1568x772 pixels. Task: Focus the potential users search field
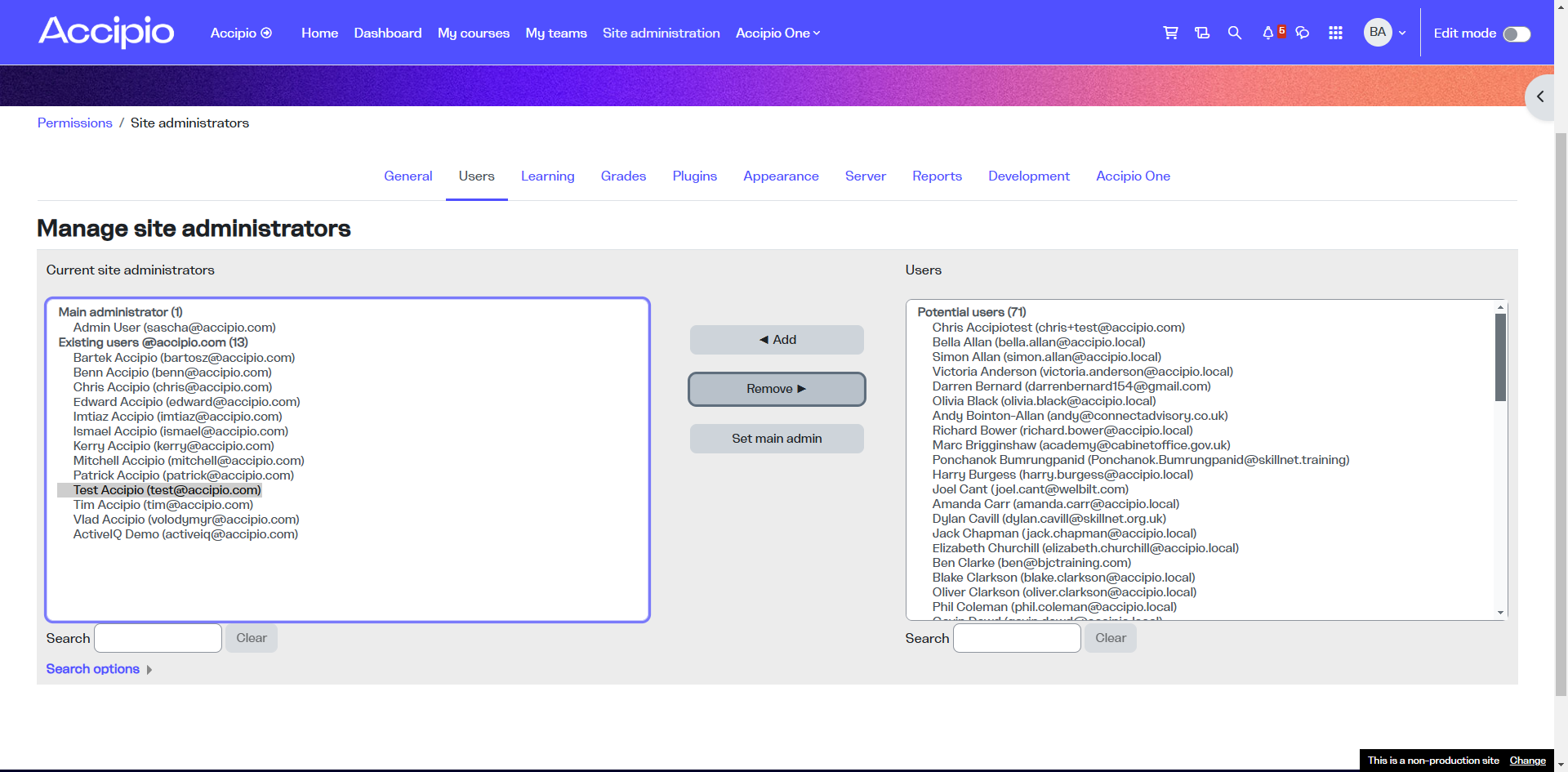[x=1018, y=638]
